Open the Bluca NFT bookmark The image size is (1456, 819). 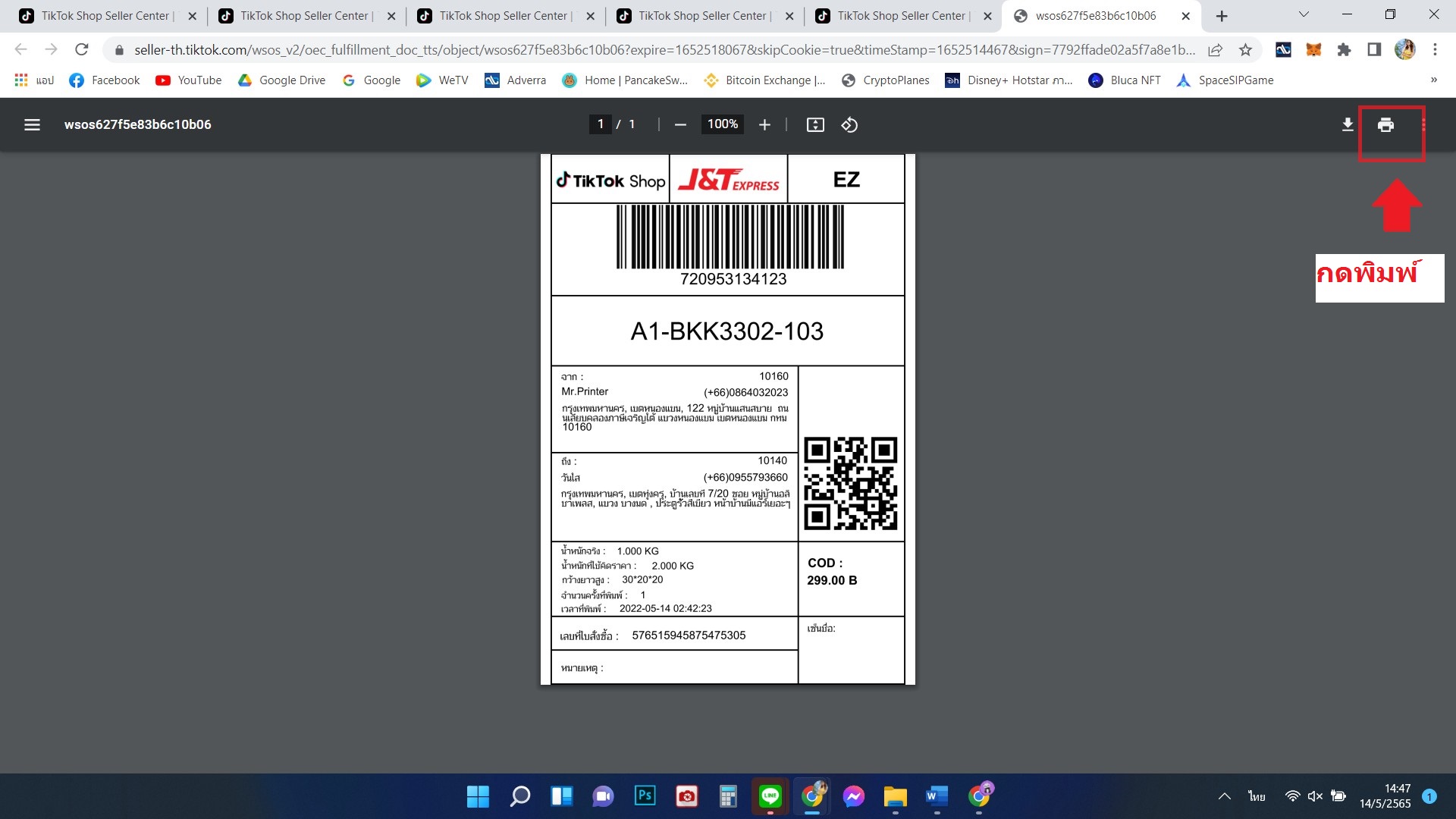coord(1124,80)
